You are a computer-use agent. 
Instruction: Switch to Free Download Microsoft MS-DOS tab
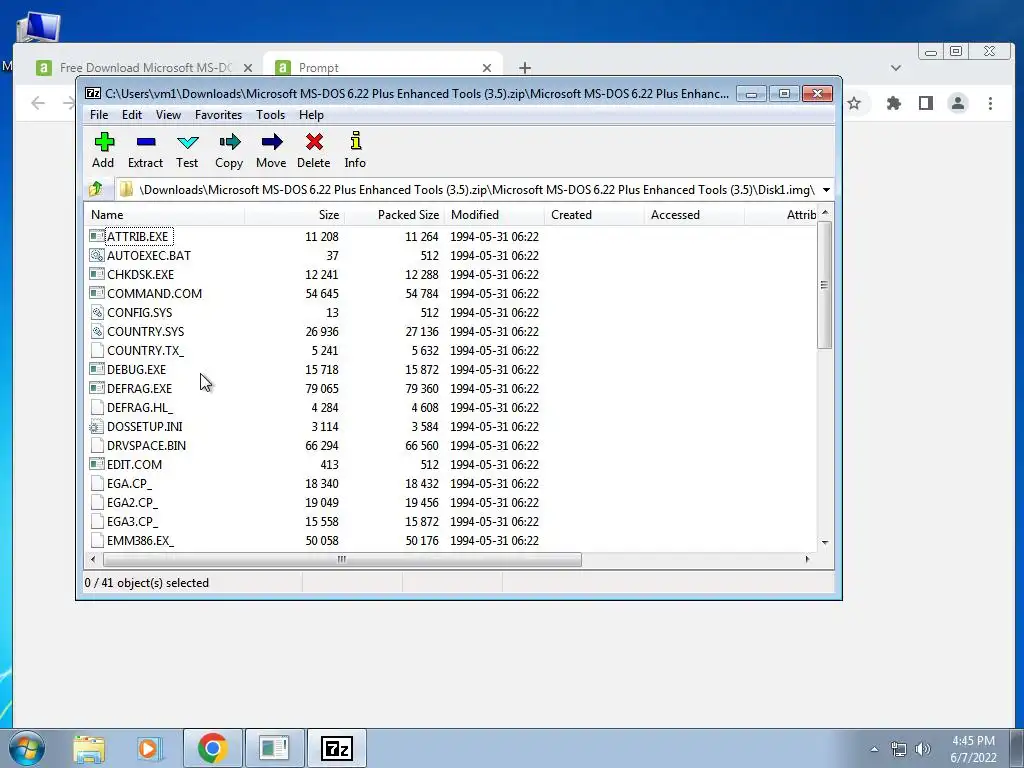coord(144,68)
